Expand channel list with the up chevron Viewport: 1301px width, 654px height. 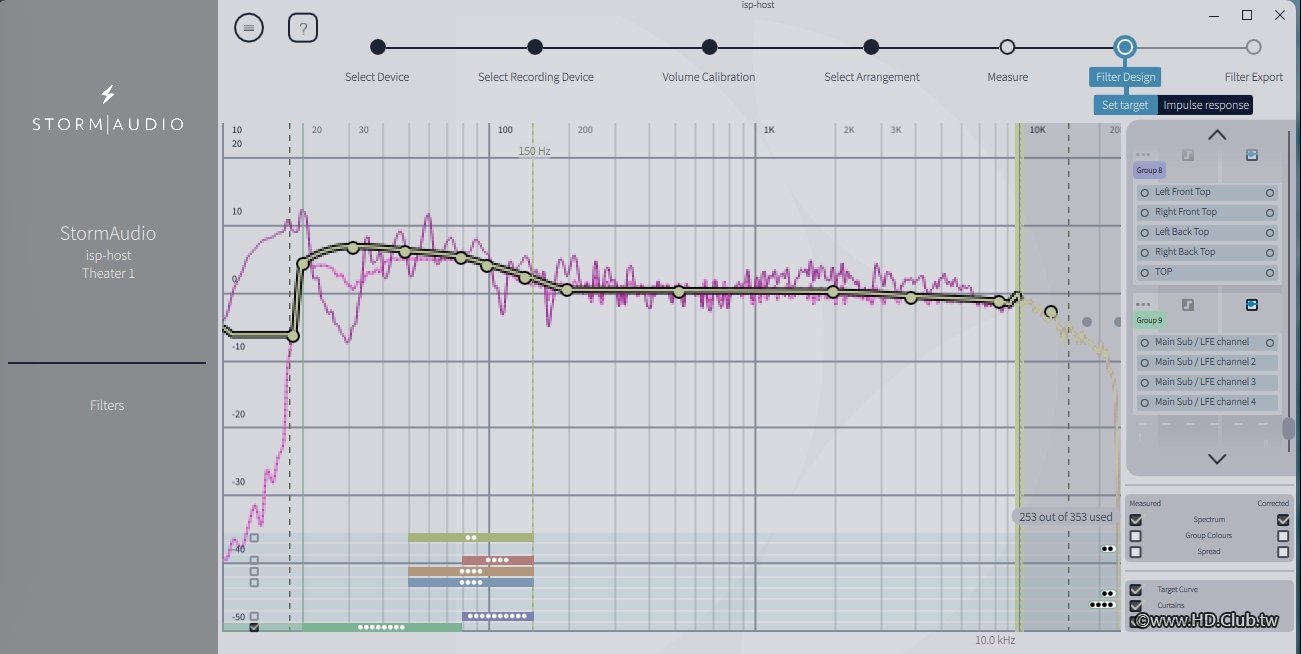click(1216, 135)
